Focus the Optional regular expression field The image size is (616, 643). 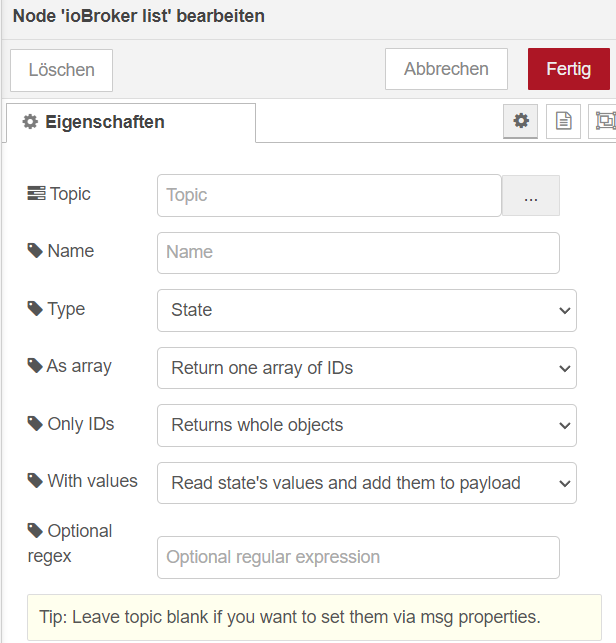click(x=358, y=557)
